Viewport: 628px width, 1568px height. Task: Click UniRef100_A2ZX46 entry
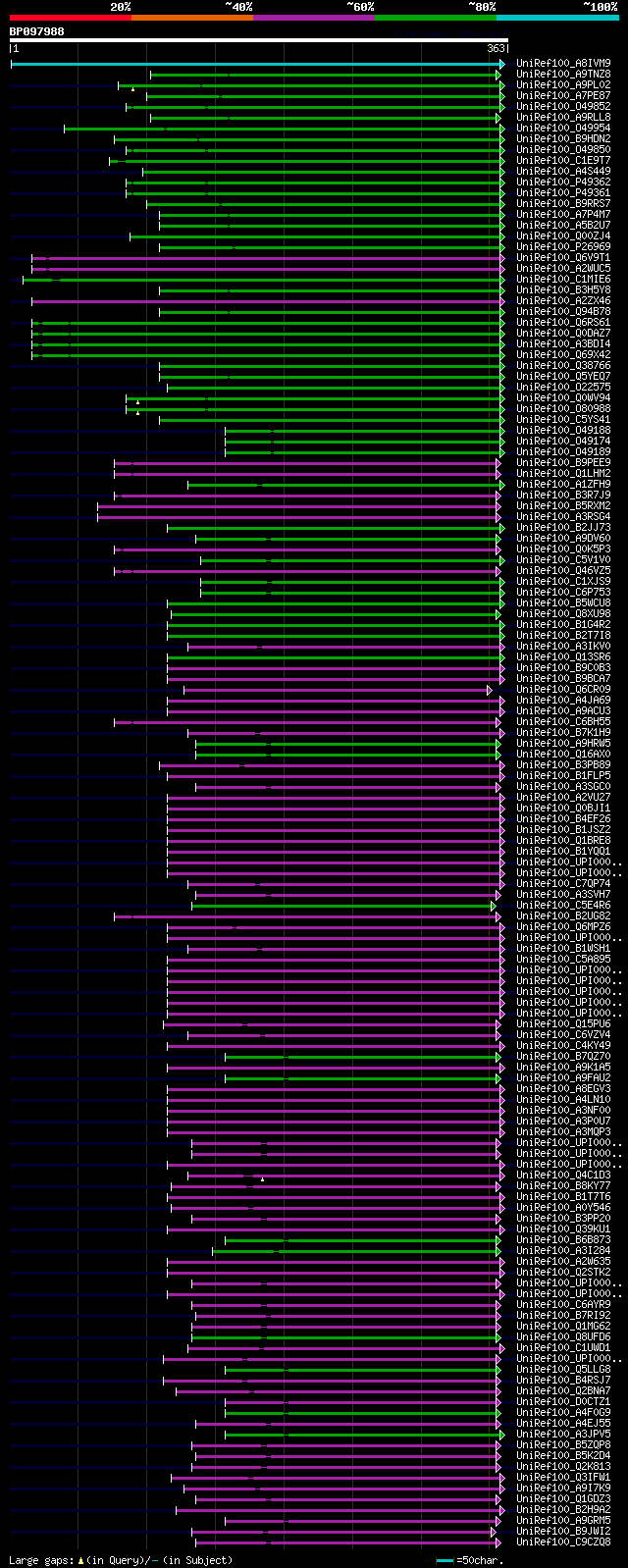click(x=563, y=301)
